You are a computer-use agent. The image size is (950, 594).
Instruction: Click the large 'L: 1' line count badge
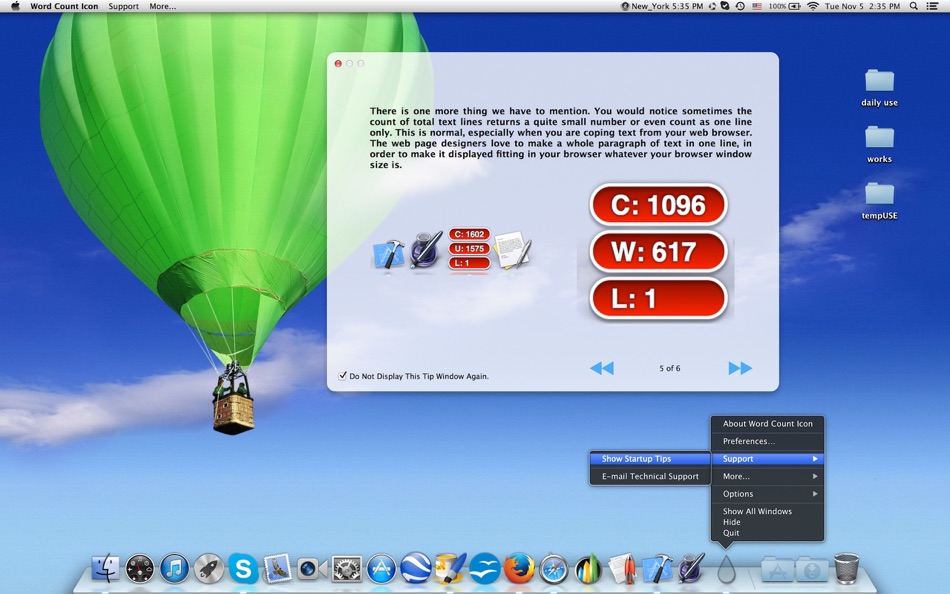(658, 298)
